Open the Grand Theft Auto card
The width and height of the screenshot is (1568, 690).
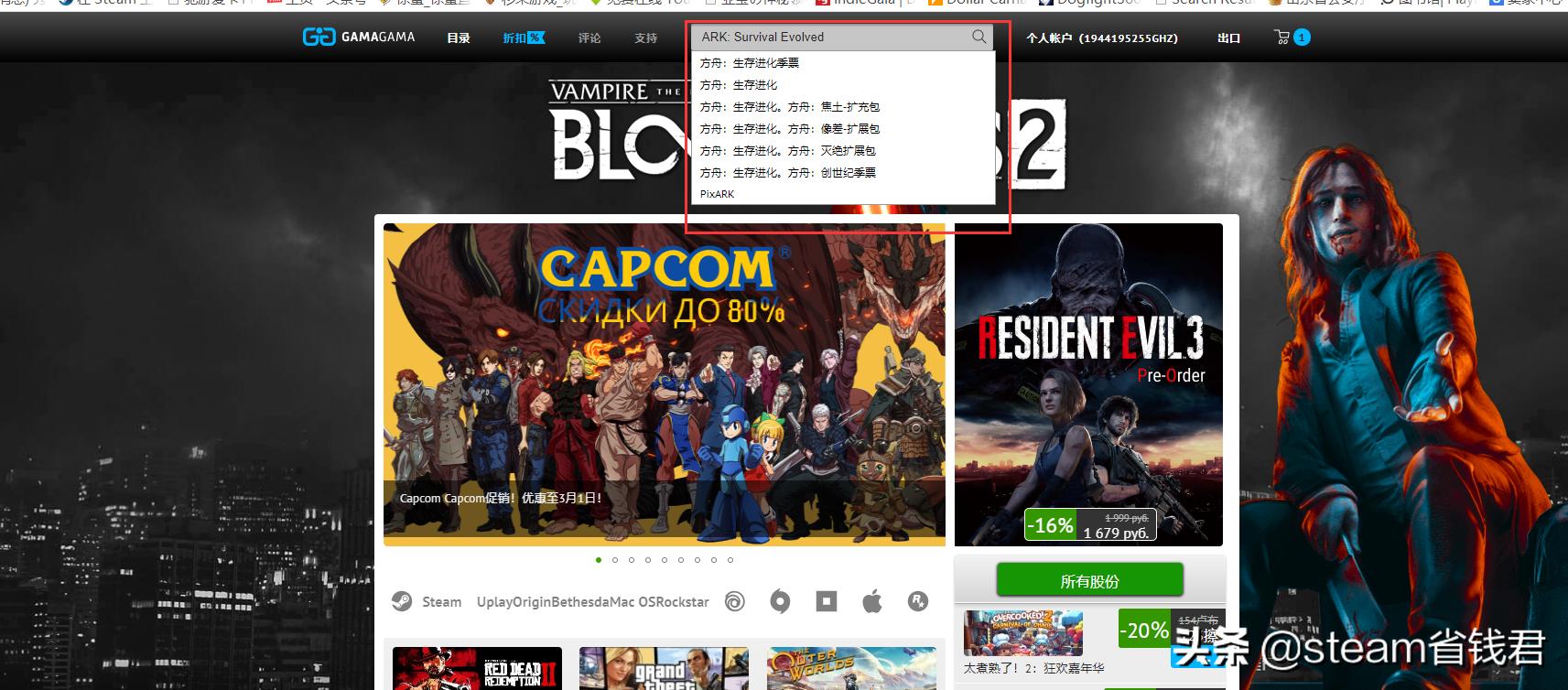point(664,668)
